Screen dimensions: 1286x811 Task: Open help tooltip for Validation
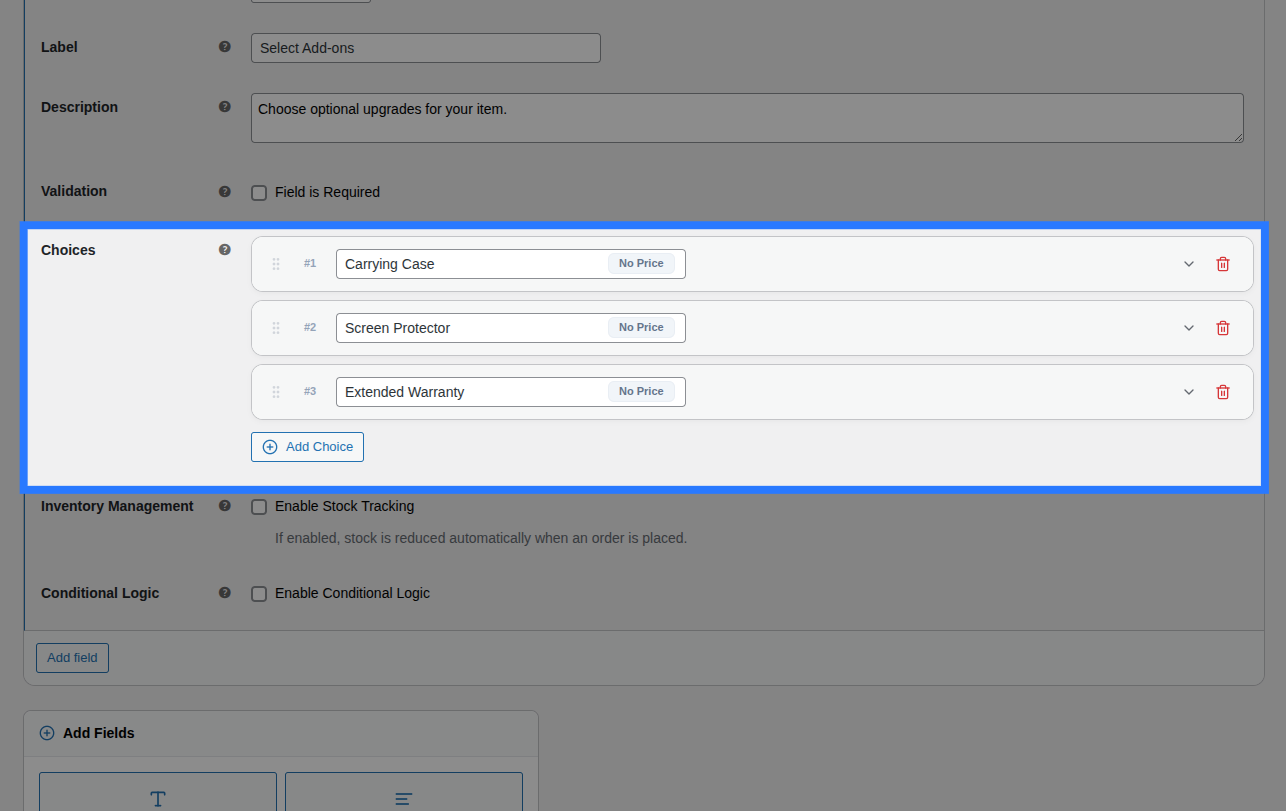click(225, 191)
